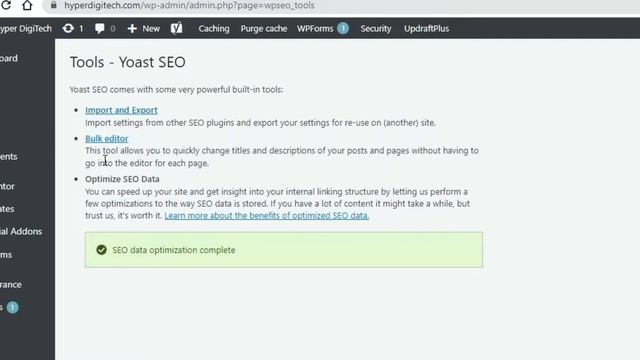Open sidebar item ending in 'ents'

coord(8,157)
